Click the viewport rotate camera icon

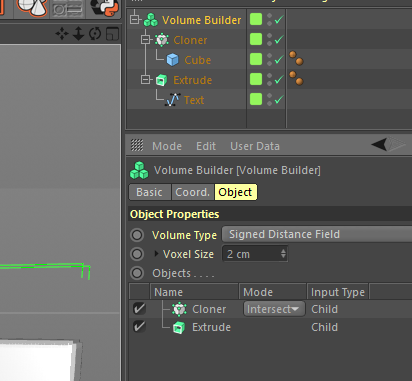95,34
